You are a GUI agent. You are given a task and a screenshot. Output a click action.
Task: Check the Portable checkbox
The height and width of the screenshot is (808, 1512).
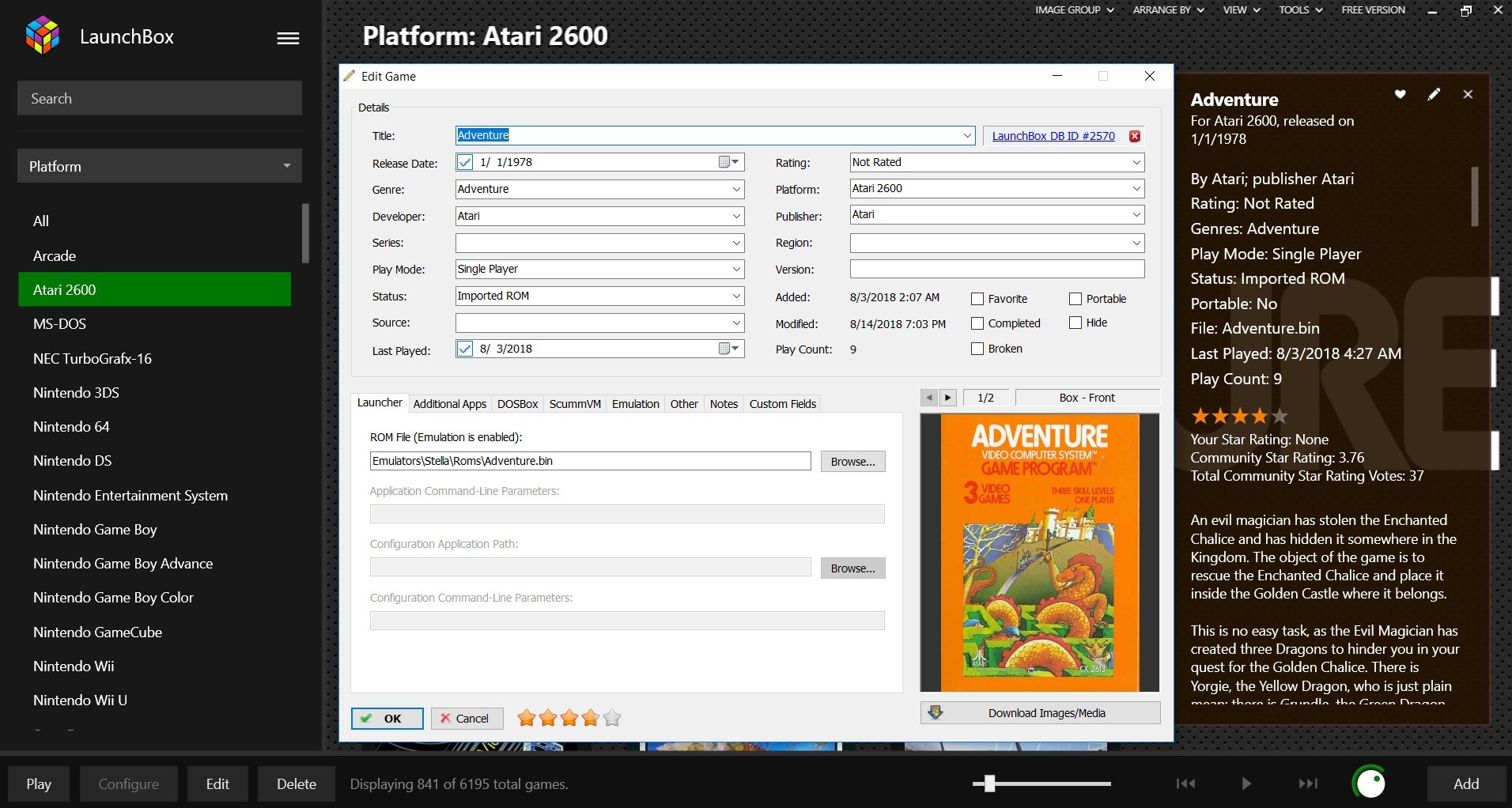click(x=1075, y=299)
